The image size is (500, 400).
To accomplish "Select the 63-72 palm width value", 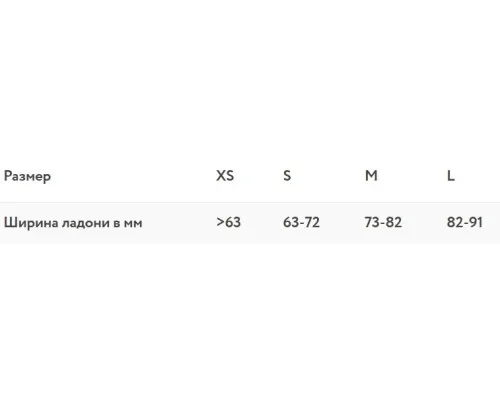I will (x=301, y=222).
